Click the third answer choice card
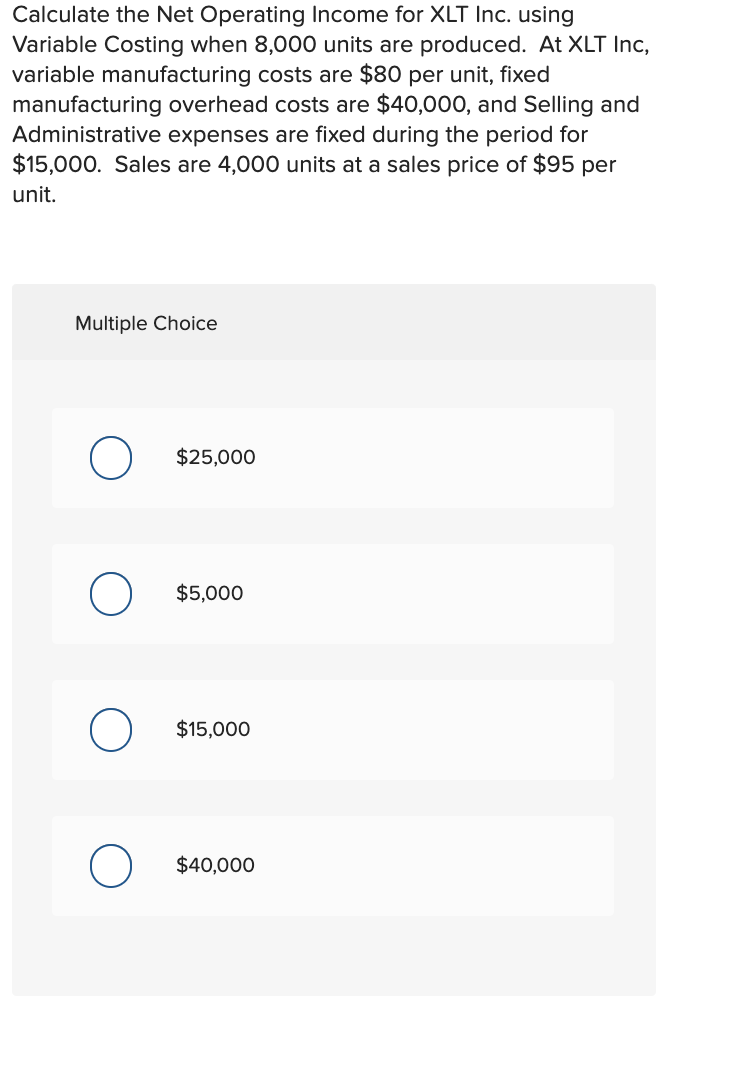The height and width of the screenshot is (1084, 736). pyautogui.click(x=333, y=729)
